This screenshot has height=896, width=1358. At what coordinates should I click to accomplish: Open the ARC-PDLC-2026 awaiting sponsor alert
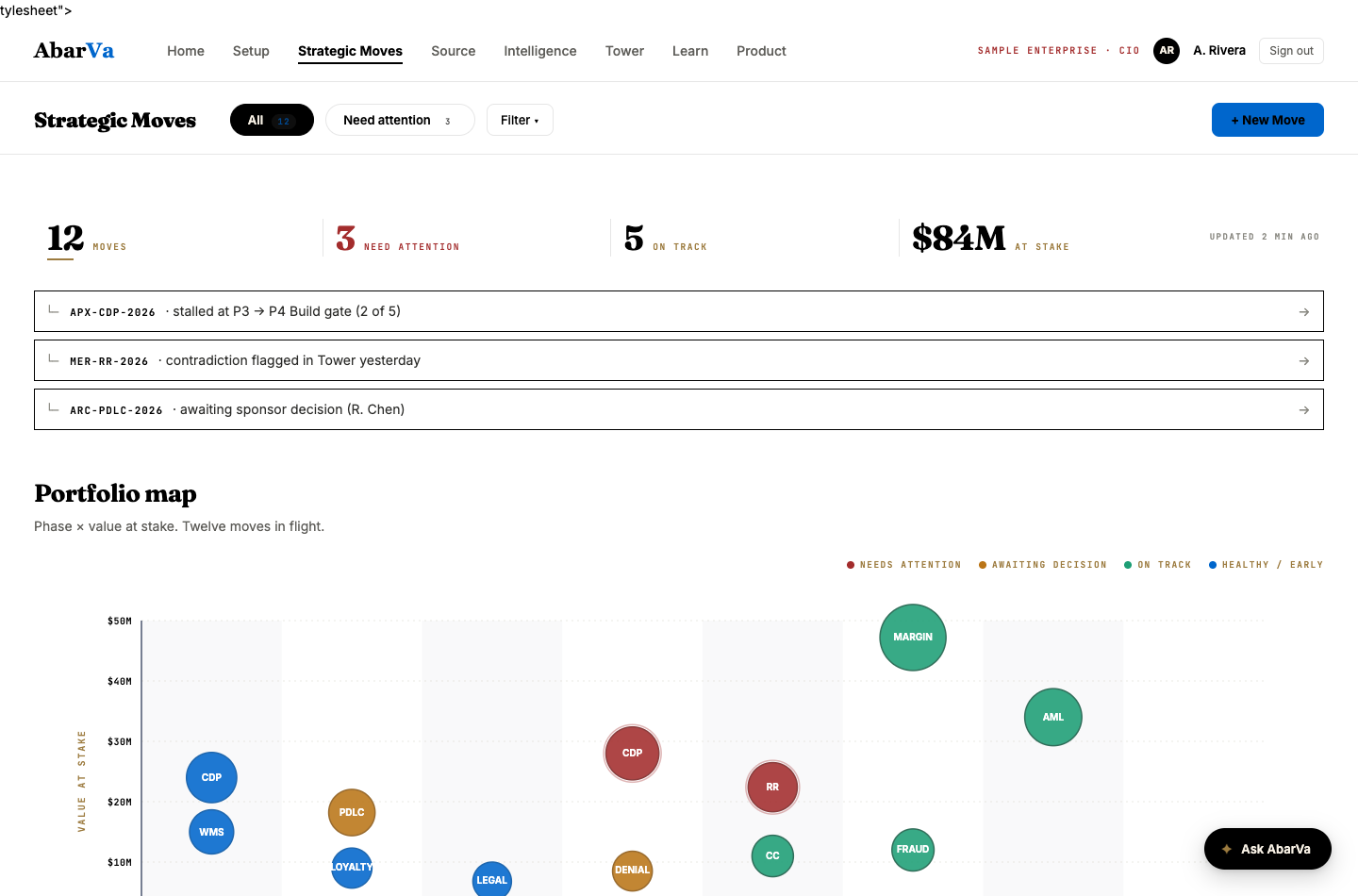pos(679,409)
